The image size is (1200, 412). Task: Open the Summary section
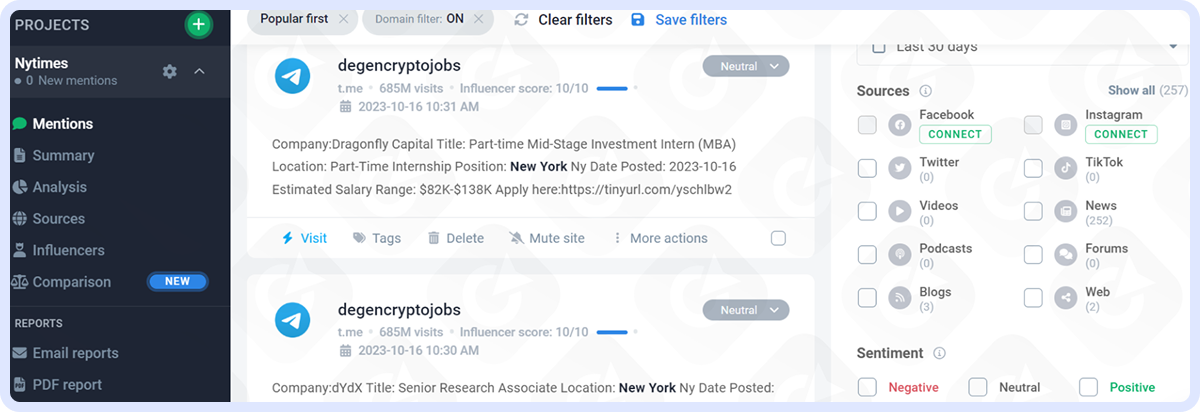click(x=62, y=155)
